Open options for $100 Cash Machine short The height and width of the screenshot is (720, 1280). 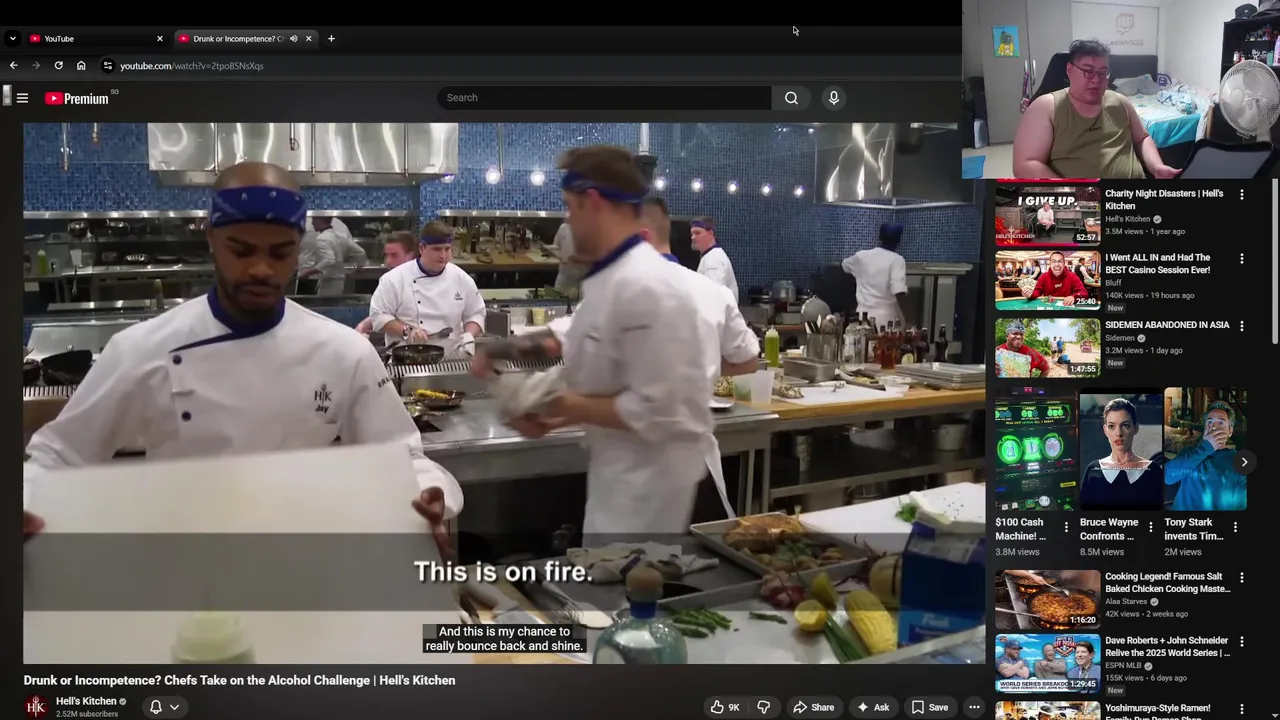1066,527
